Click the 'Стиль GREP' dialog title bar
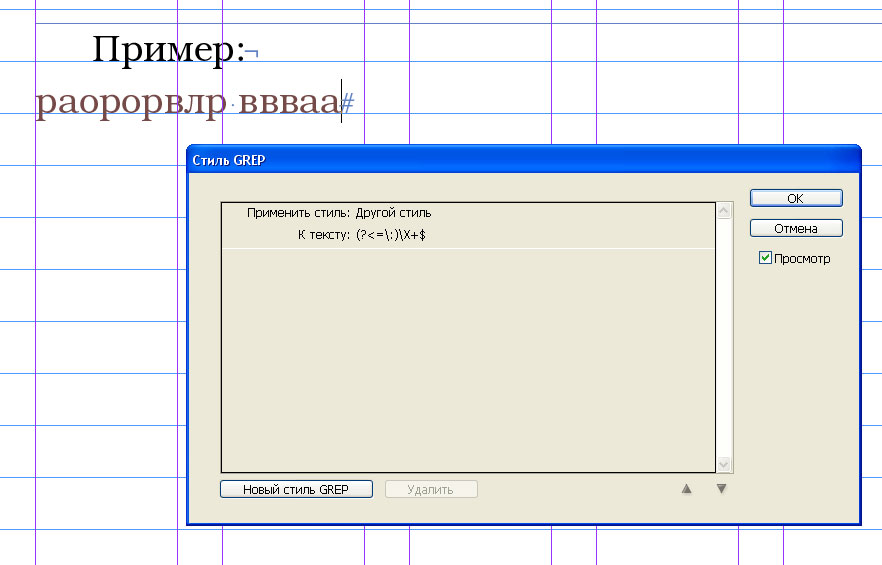The height and width of the screenshot is (565, 882). click(523, 160)
